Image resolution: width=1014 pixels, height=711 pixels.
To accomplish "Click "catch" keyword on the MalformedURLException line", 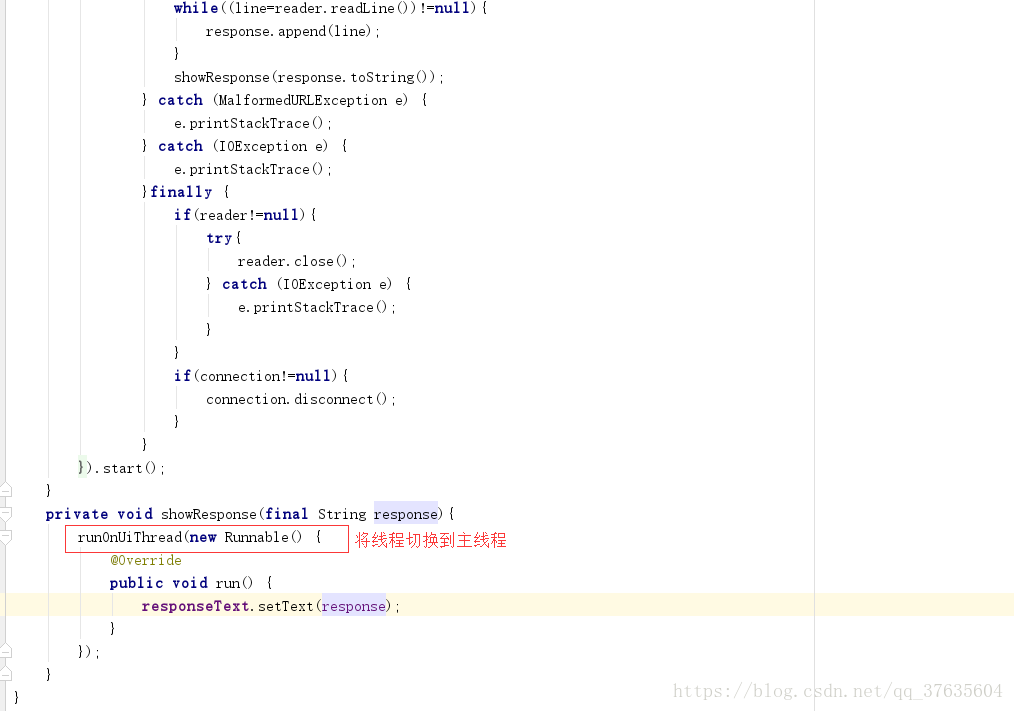I will 180,100.
